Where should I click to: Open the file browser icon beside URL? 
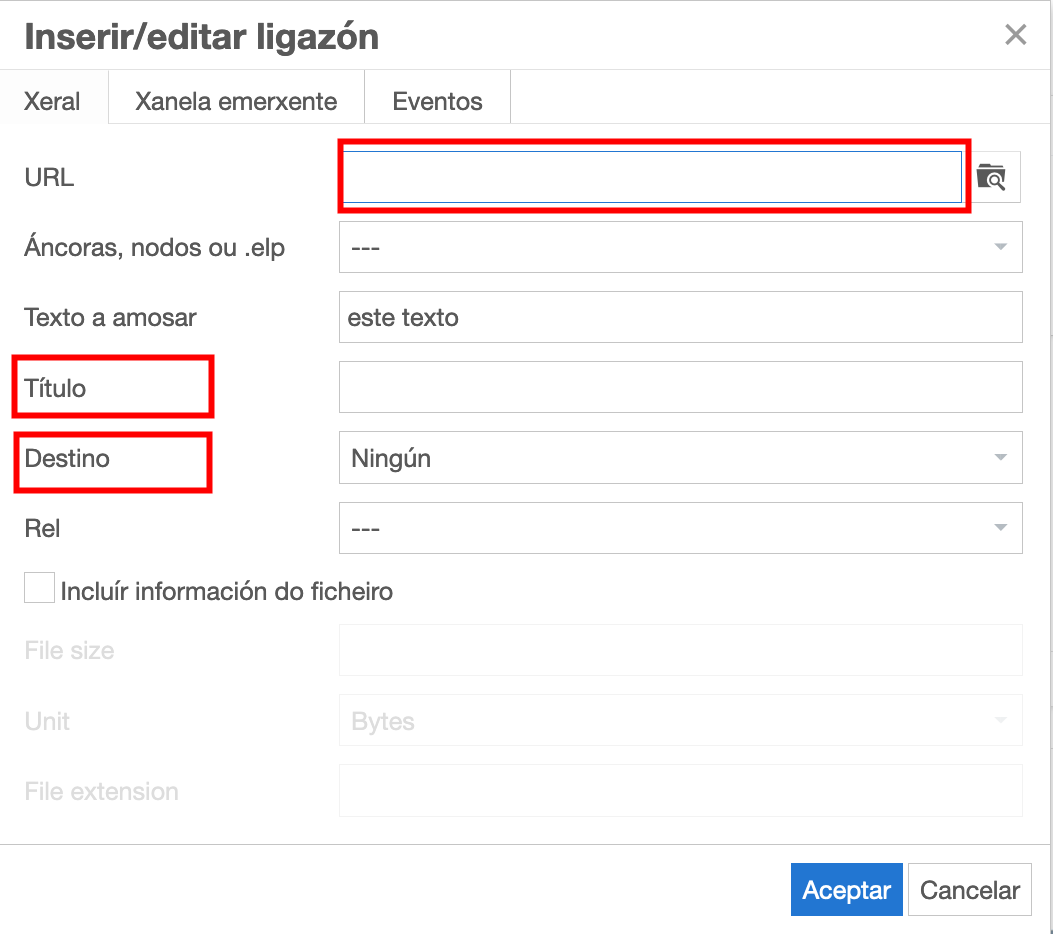click(992, 177)
